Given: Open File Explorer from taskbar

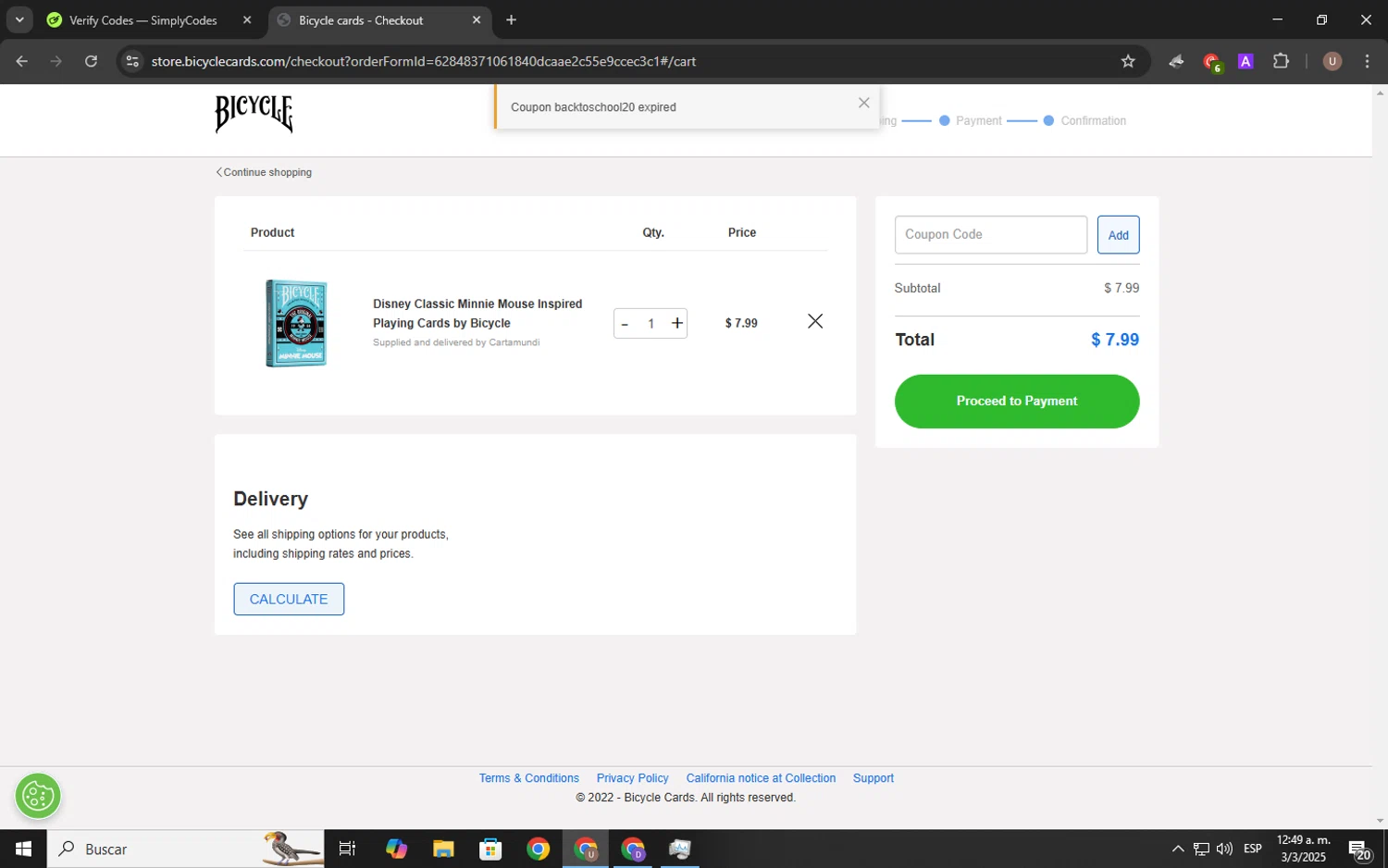Looking at the screenshot, I should tap(443, 849).
